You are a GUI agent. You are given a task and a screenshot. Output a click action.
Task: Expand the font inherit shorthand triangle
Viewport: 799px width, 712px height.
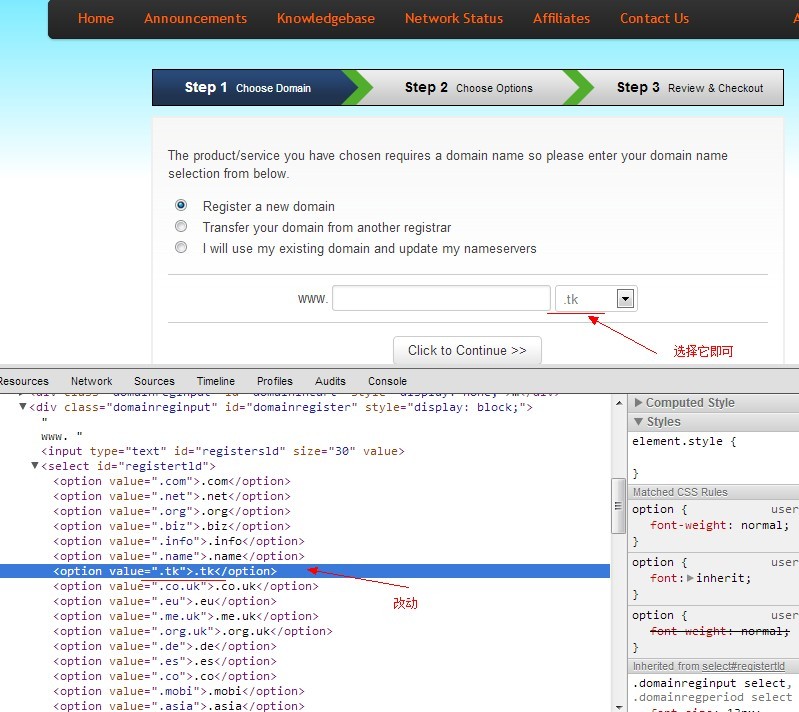point(690,578)
